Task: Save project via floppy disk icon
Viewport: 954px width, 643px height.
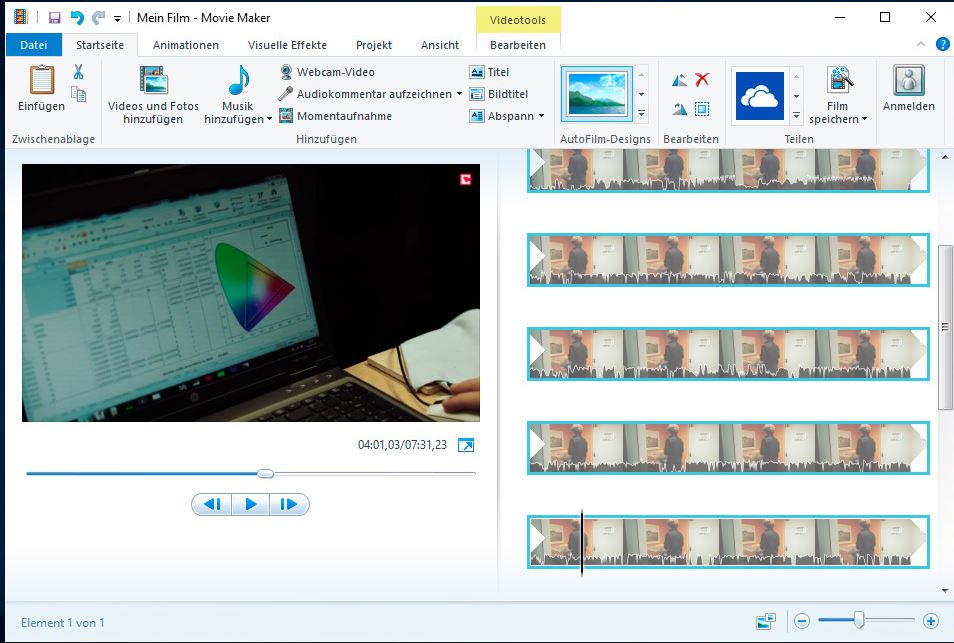Action: [55, 18]
